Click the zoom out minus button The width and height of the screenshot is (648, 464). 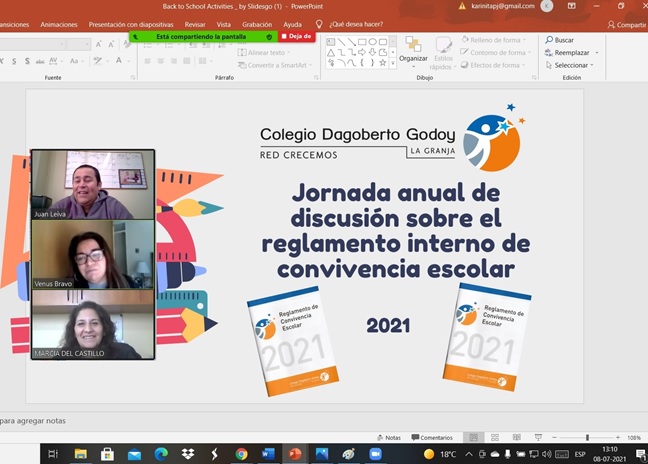click(555, 437)
